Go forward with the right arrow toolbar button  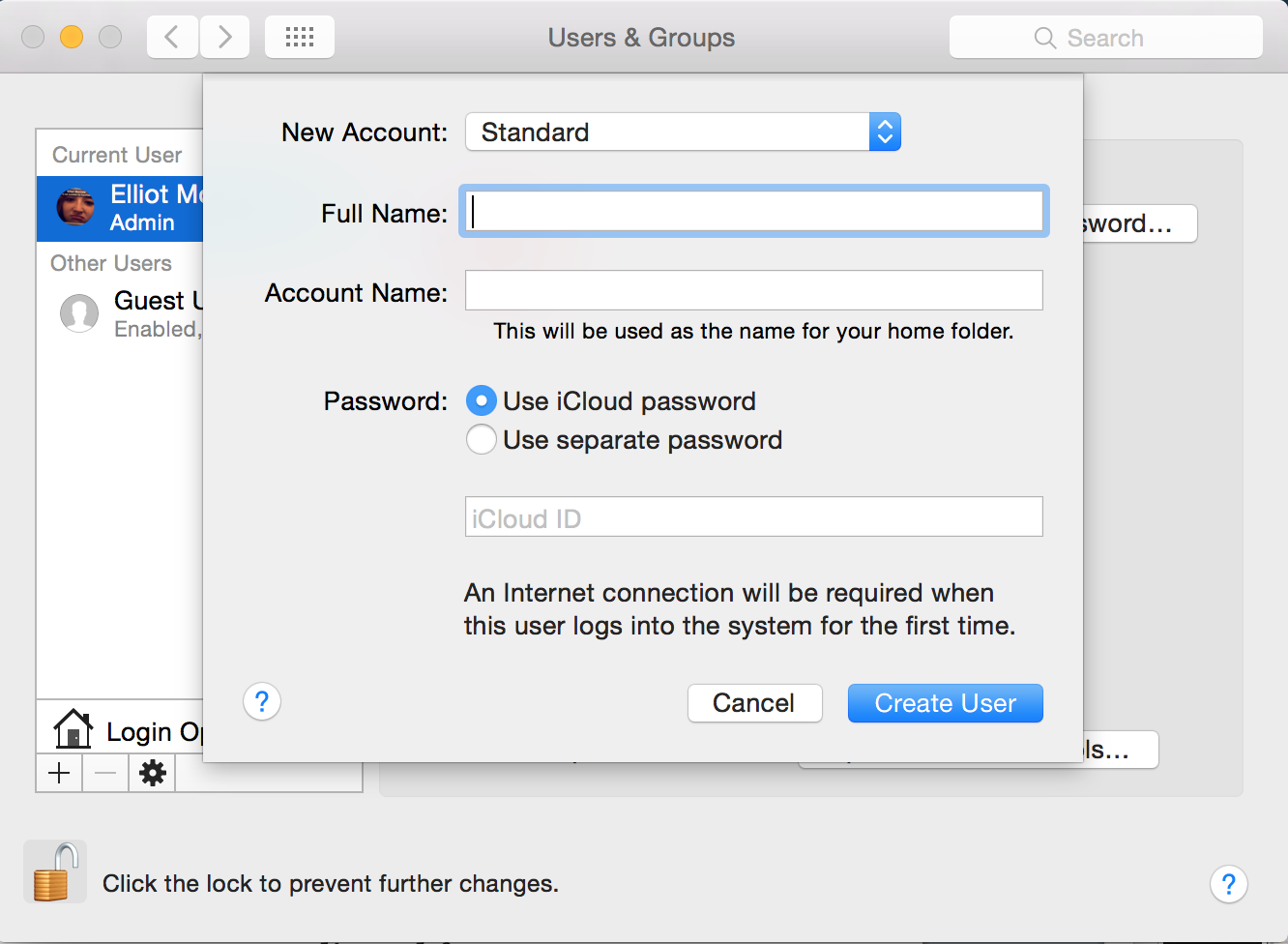coord(225,38)
